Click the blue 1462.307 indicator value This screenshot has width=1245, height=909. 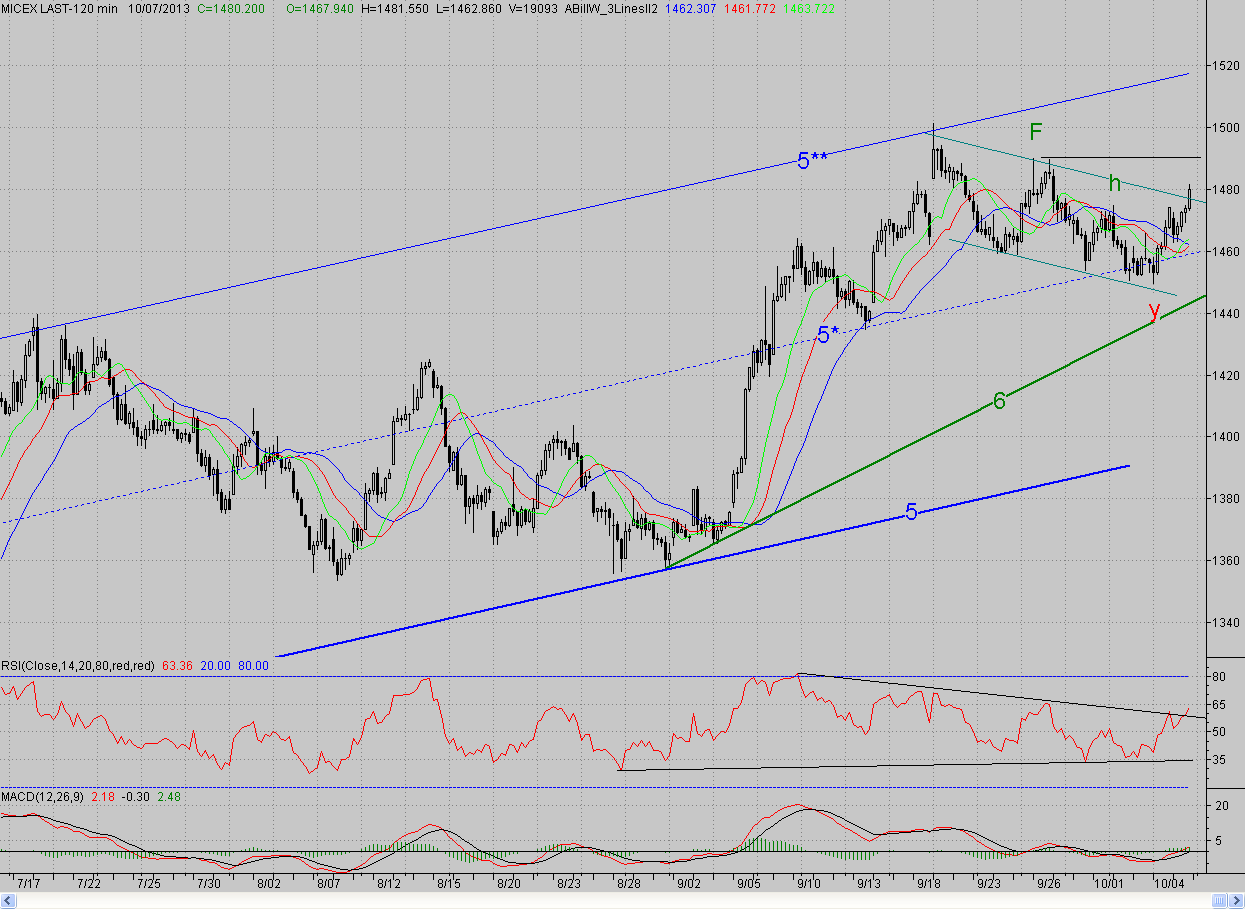[691, 8]
